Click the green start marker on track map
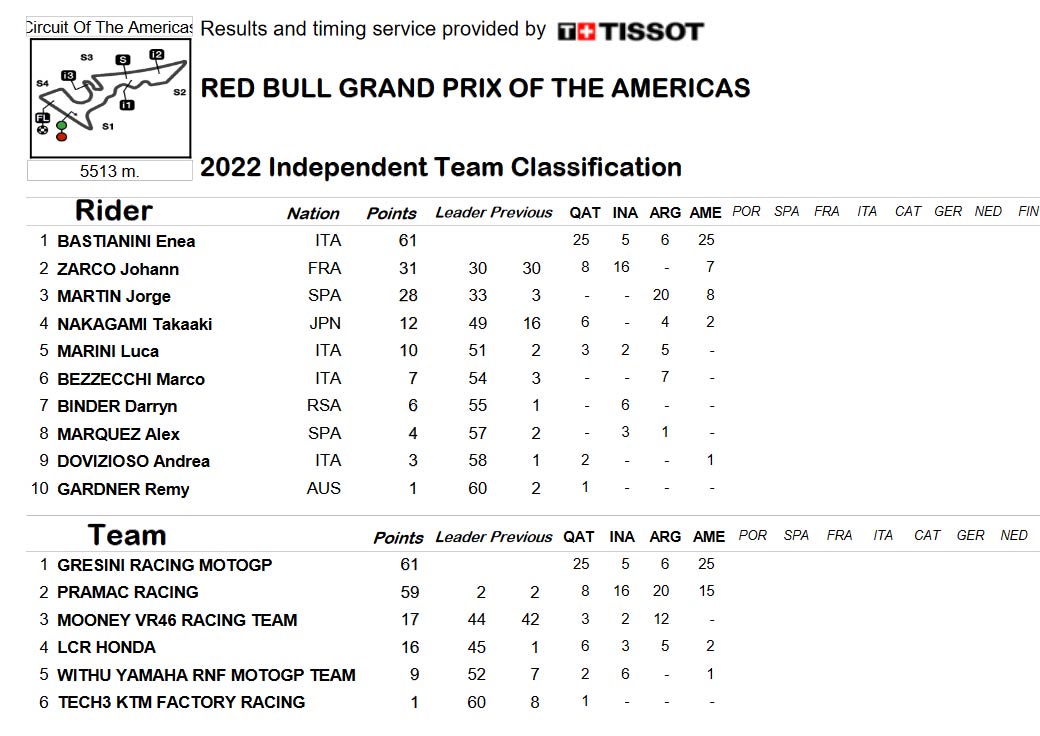Screen dimensions: 1040x736 (x=62, y=125)
